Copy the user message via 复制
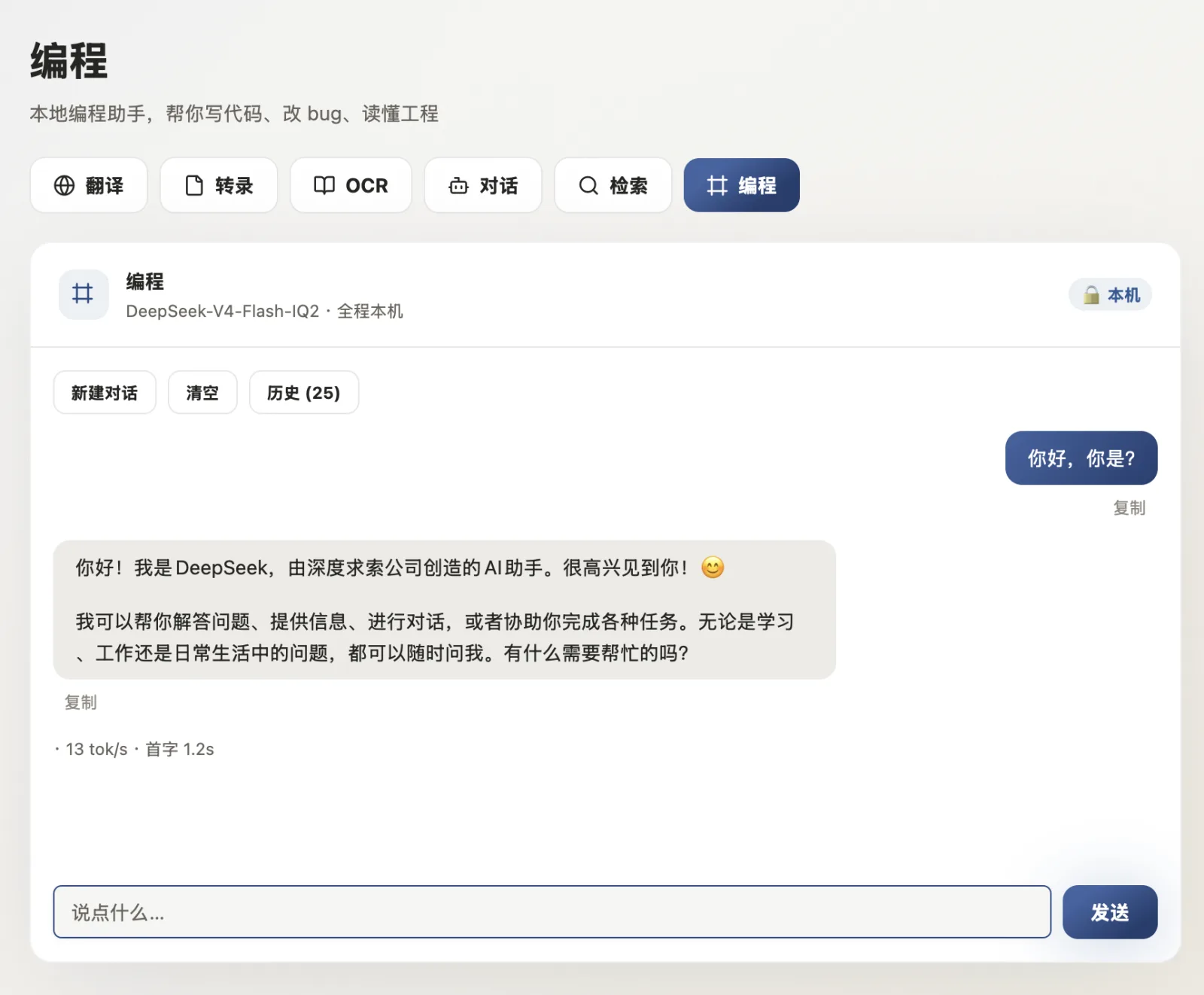Image resolution: width=1204 pixels, height=995 pixels. point(1130,508)
